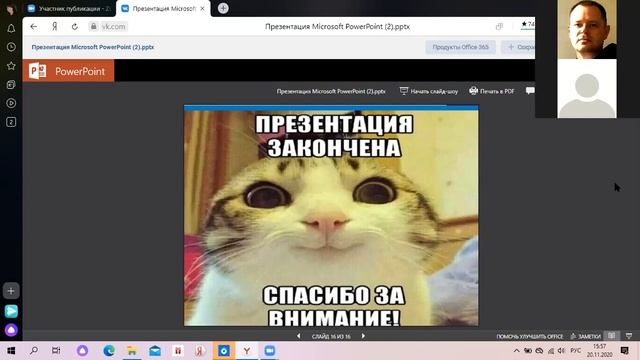The width and height of the screenshot is (640, 360).
Task: Click the battery tray icon
Action: point(528,351)
